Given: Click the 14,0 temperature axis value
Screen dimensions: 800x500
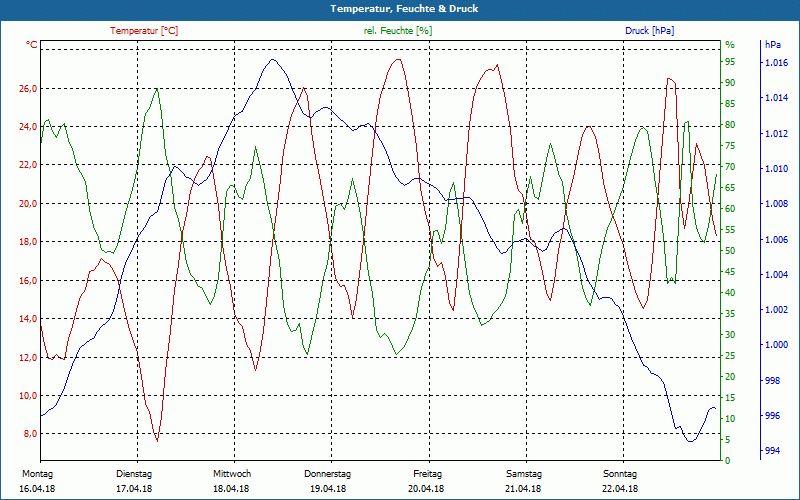Looking at the screenshot, I should [29, 319].
